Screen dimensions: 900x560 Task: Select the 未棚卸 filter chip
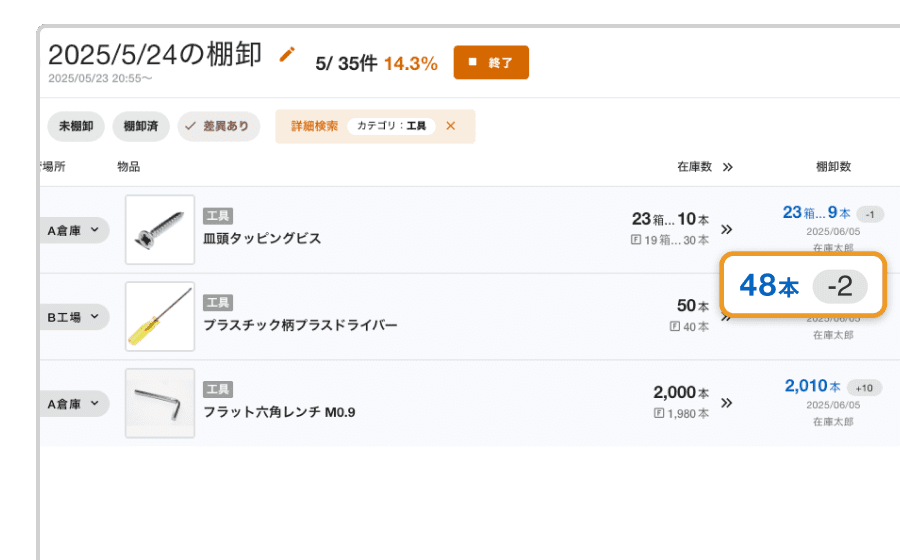tap(76, 127)
